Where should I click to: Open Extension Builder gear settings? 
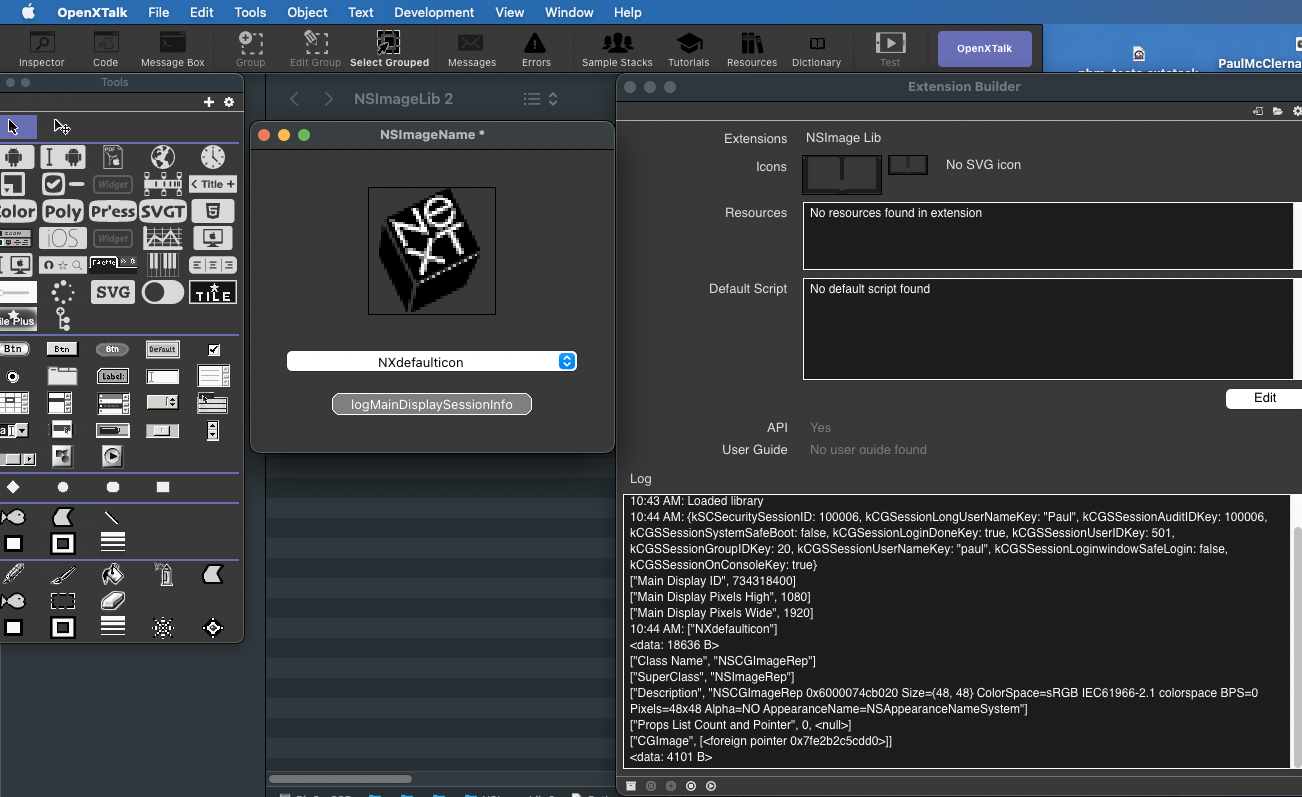[x=1297, y=111]
